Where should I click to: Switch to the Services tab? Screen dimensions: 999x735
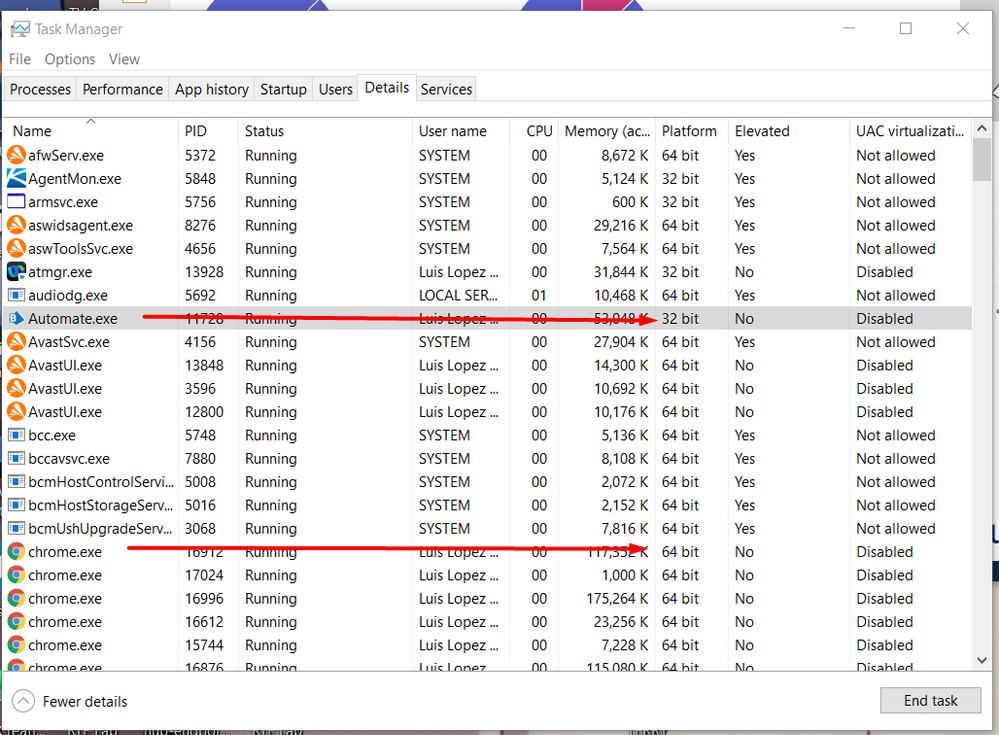pos(446,89)
